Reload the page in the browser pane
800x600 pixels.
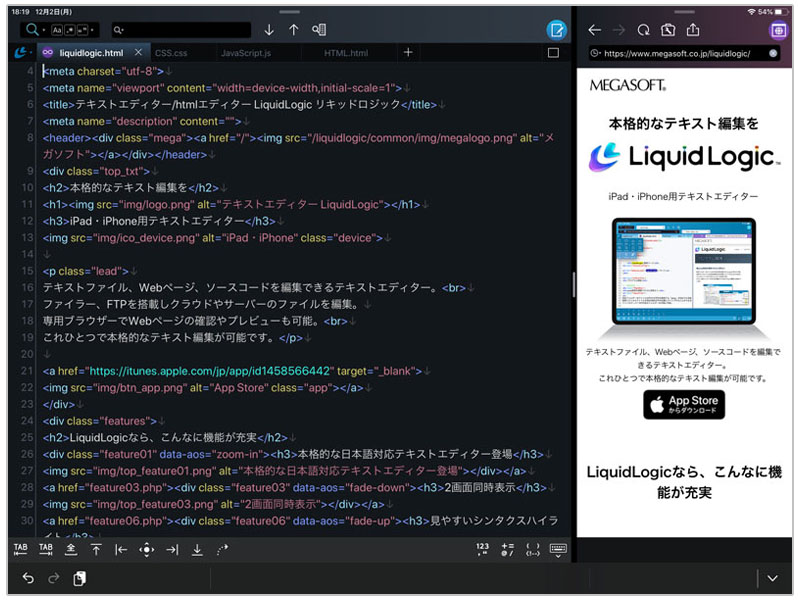(x=644, y=30)
